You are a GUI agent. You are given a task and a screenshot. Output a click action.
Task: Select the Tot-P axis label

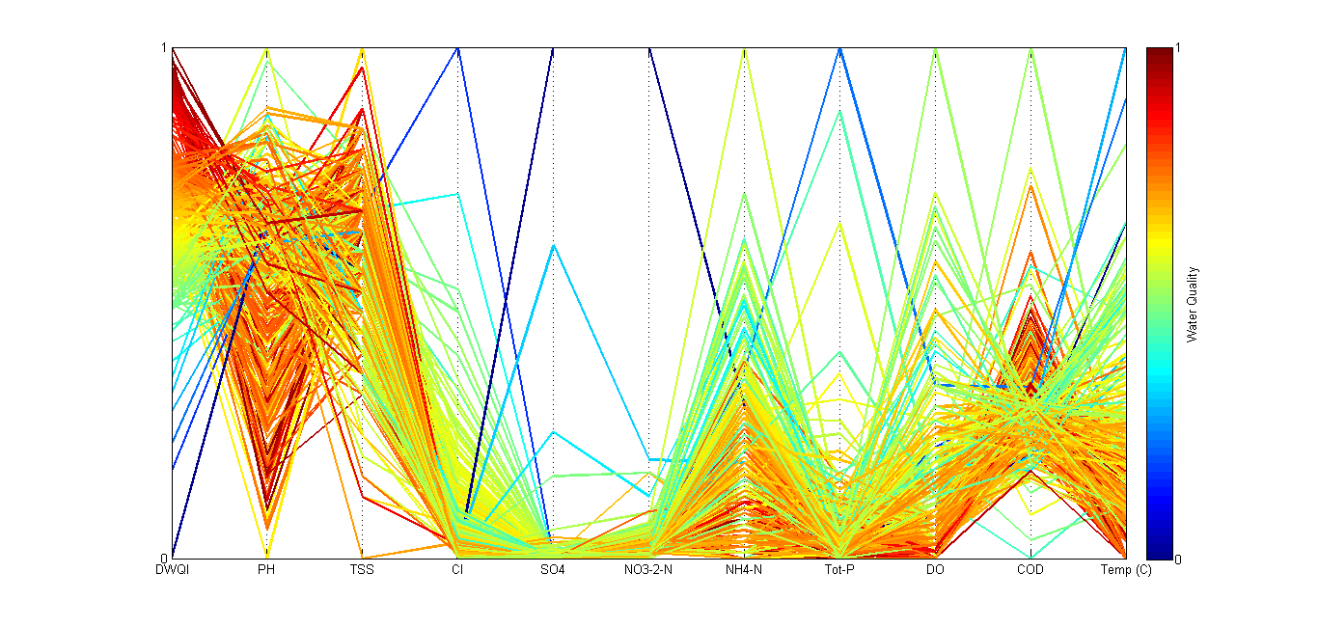(839, 570)
